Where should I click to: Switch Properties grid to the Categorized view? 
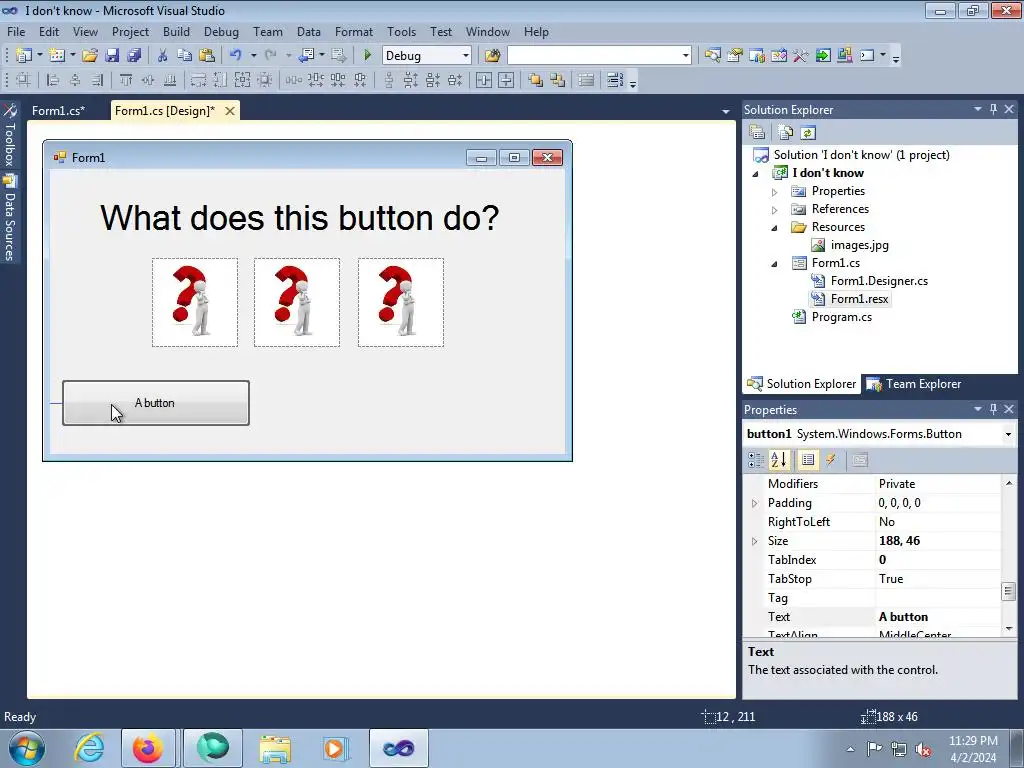756,460
